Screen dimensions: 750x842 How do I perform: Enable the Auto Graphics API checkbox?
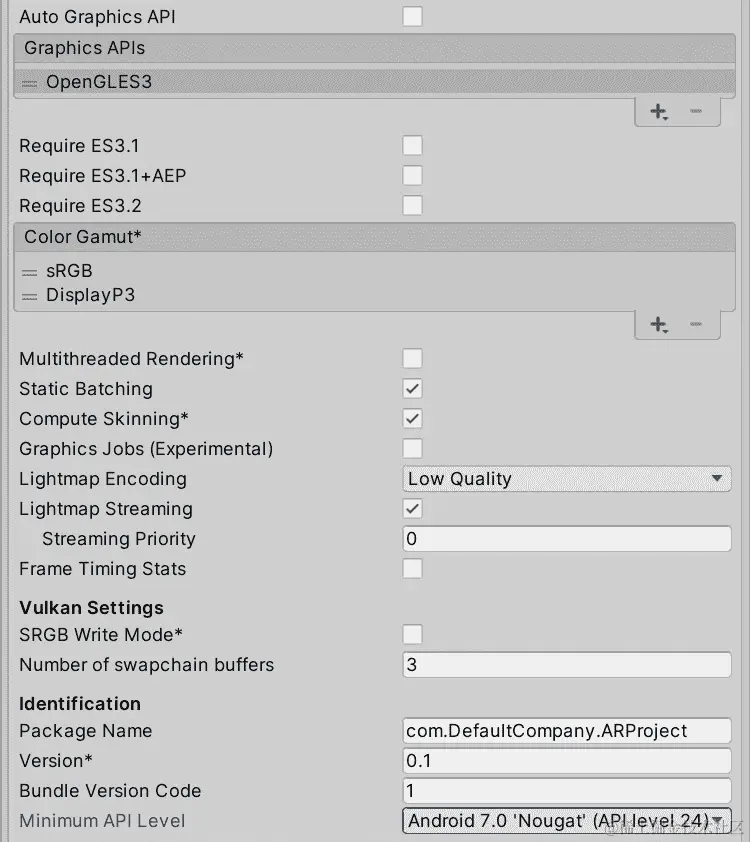point(412,16)
